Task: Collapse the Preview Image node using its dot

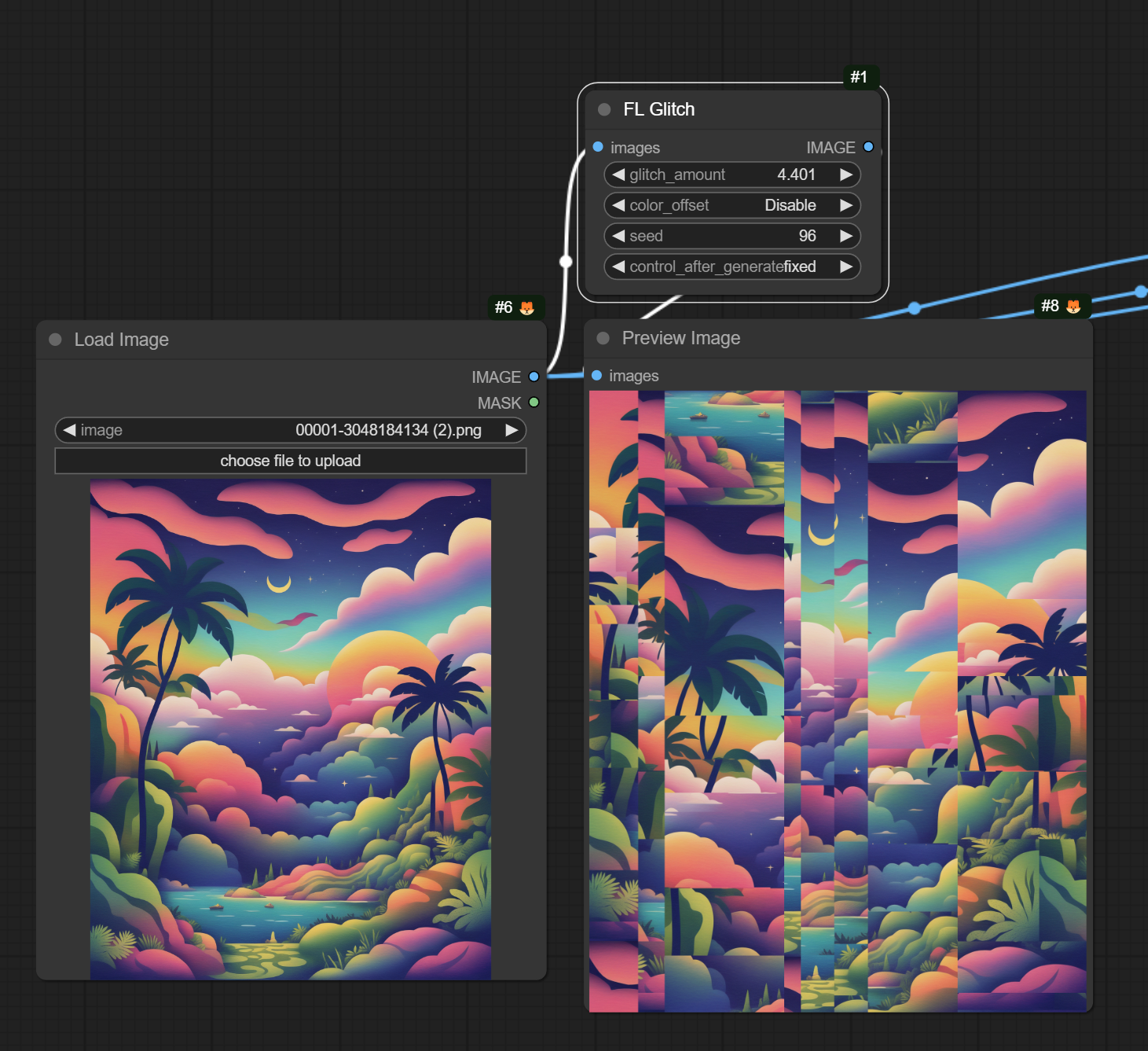Action: [603, 338]
